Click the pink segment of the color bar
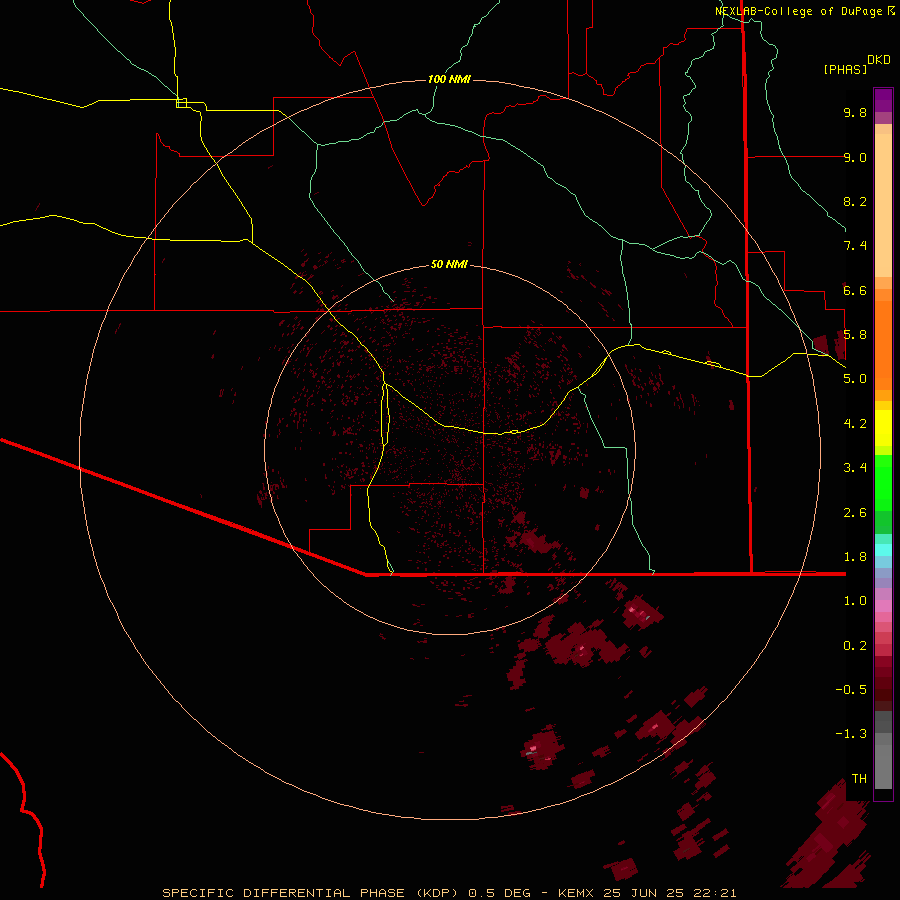Viewport: 900px width, 900px height. click(x=883, y=606)
